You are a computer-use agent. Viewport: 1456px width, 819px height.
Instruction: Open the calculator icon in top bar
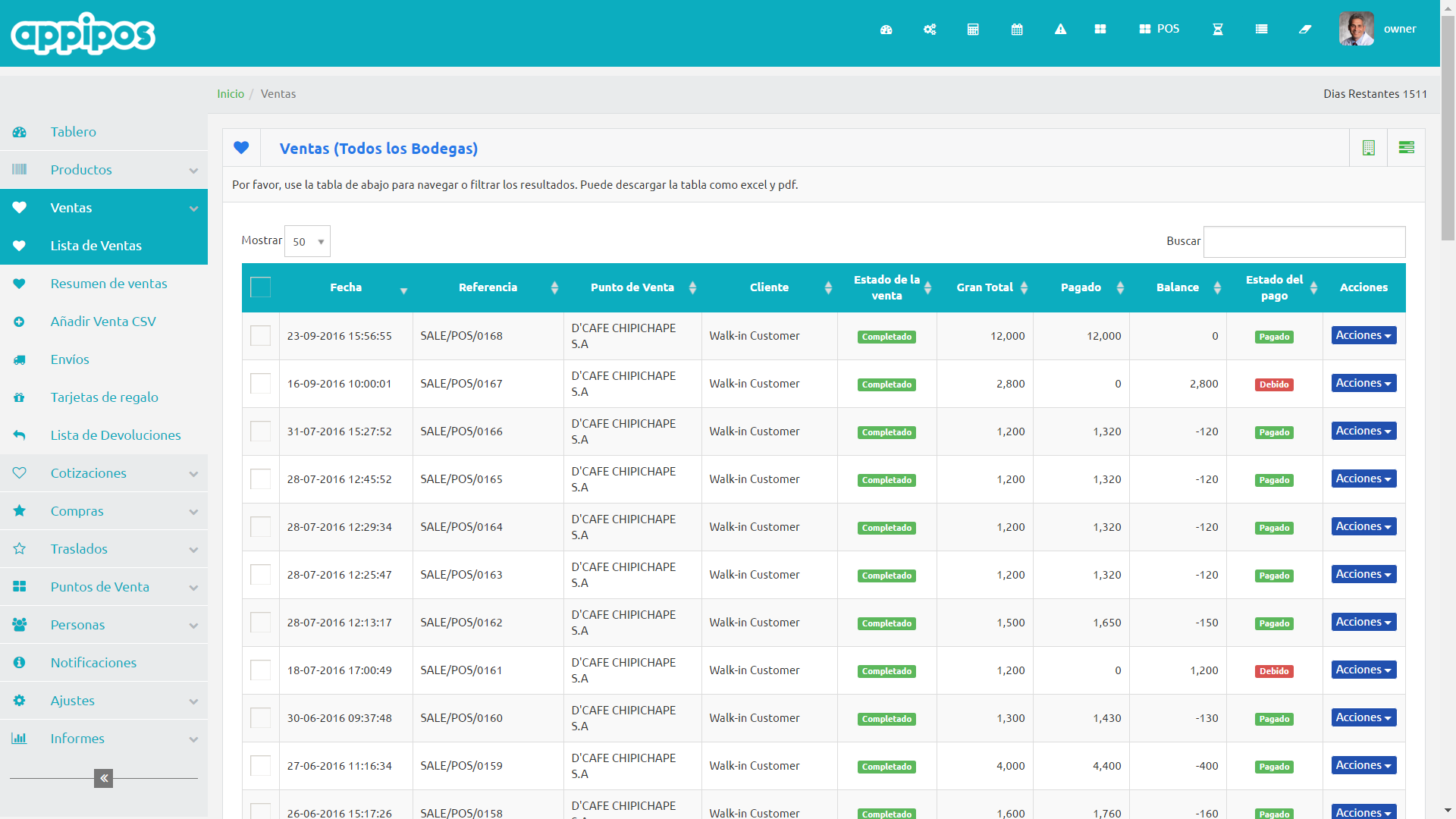(x=973, y=30)
